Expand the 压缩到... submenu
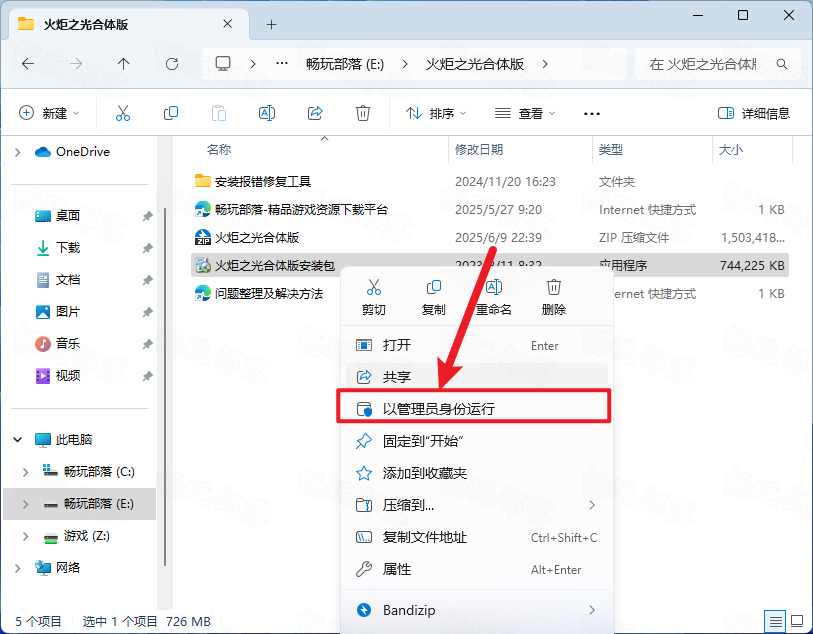Viewport: 813px width, 634px height. coord(592,505)
